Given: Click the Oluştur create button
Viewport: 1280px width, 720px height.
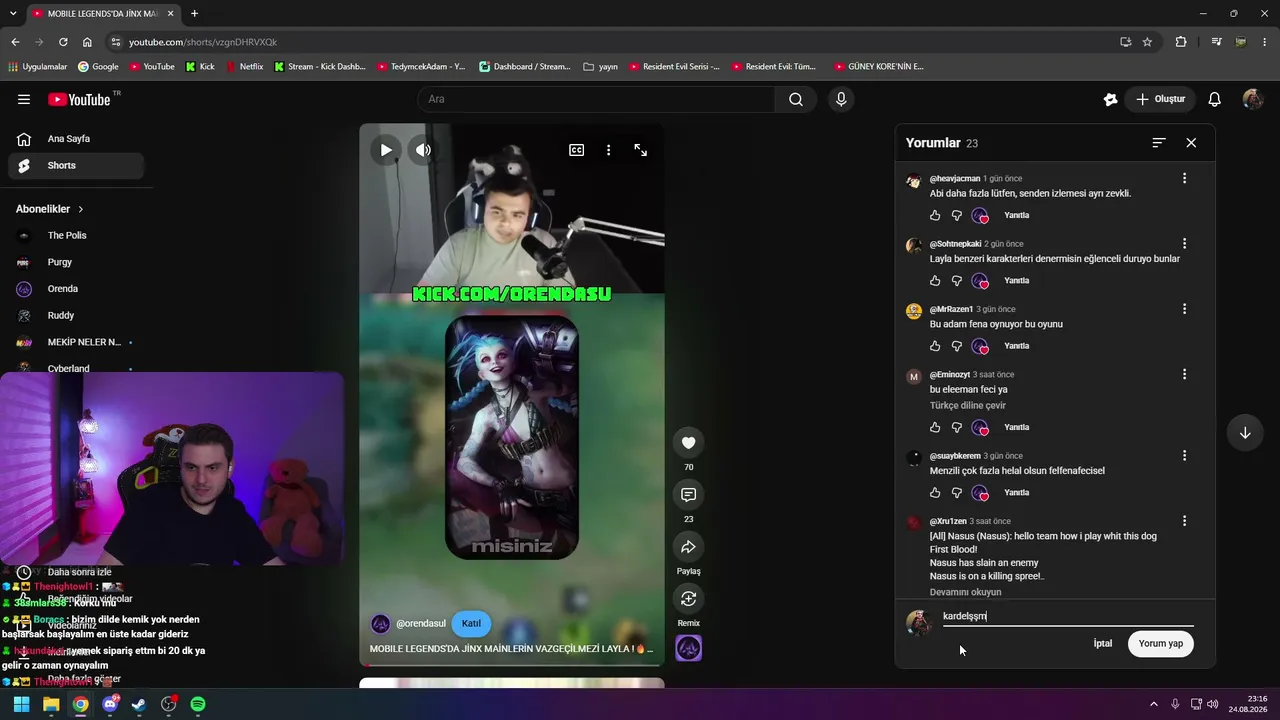Looking at the screenshot, I should point(1160,99).
